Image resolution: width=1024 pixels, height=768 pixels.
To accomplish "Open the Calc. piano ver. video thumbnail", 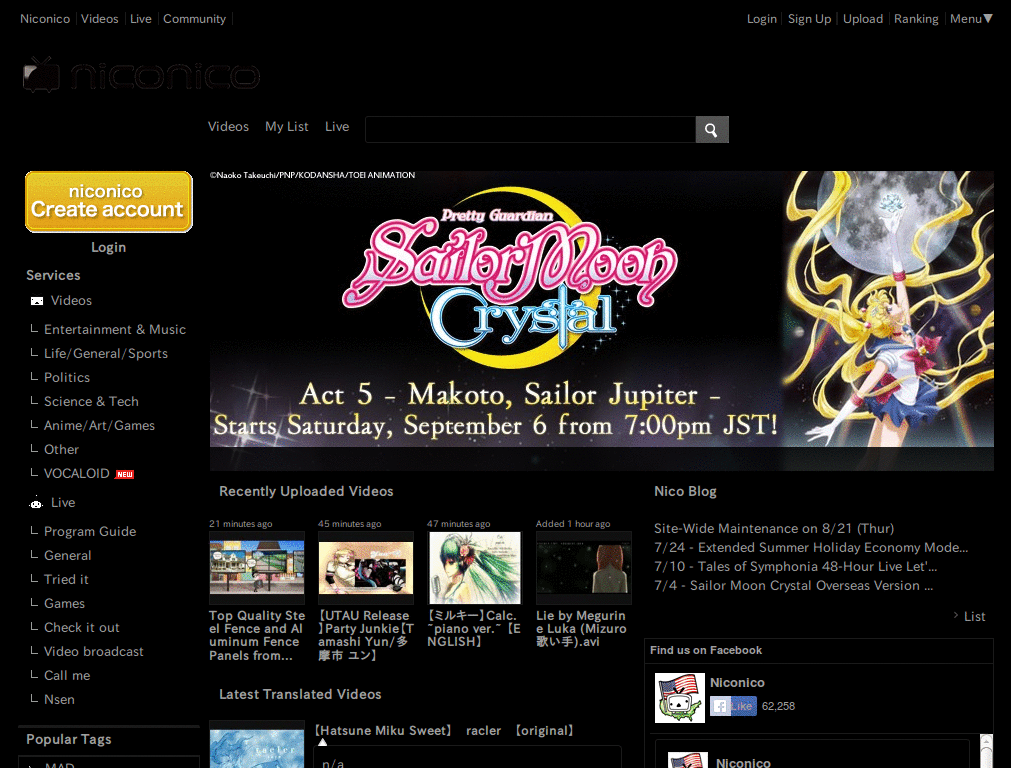I will 475,567.
